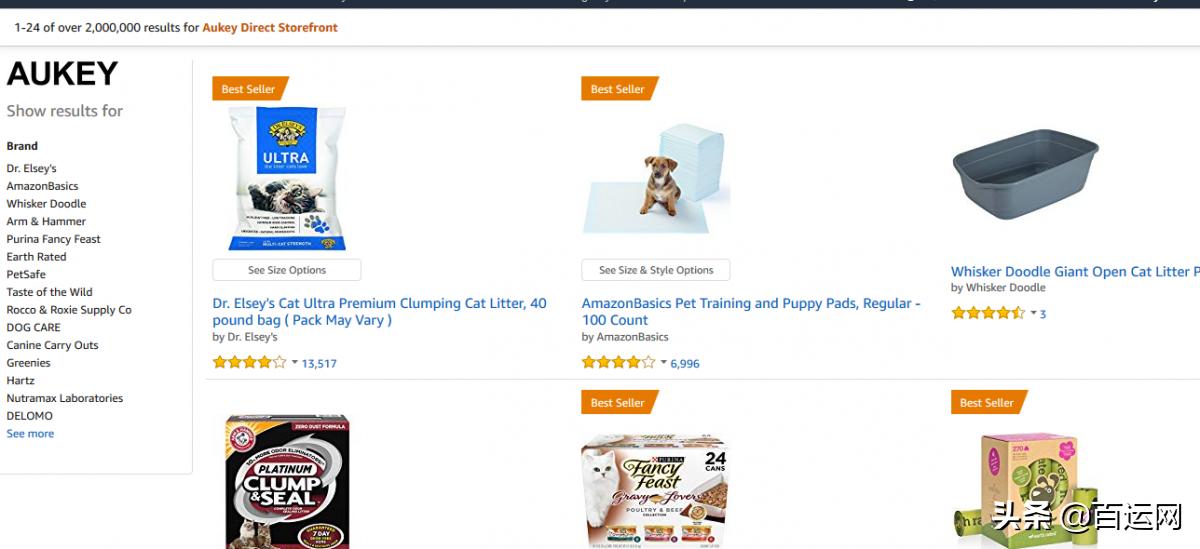Expand brand list with See more
The height and width of the screenshot is (549, 1200).
coord(30,434)
